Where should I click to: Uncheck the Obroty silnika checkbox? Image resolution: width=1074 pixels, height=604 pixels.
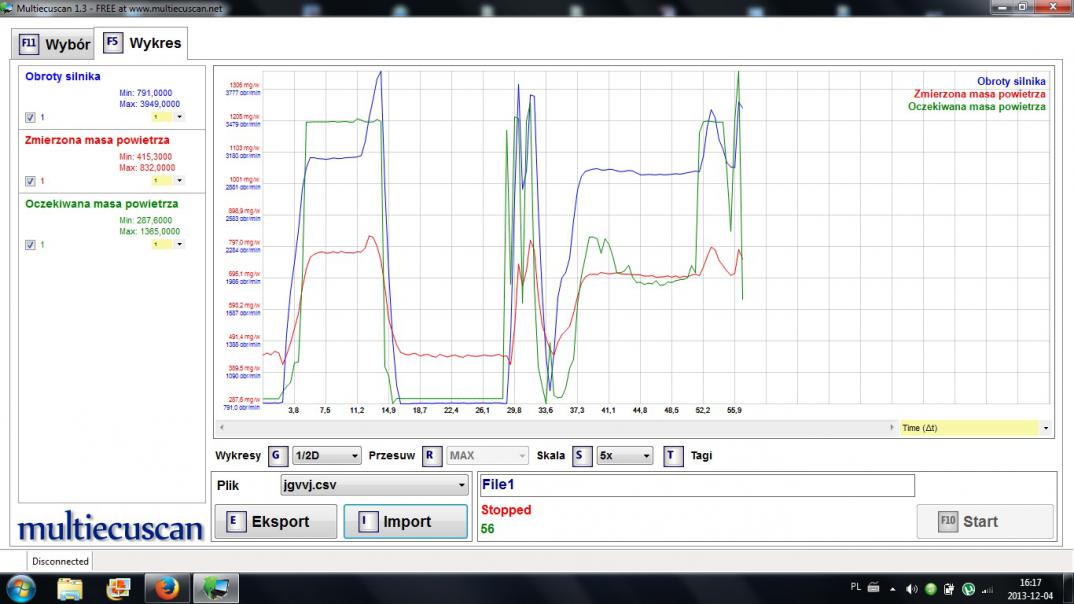click(x=30, y=117)
